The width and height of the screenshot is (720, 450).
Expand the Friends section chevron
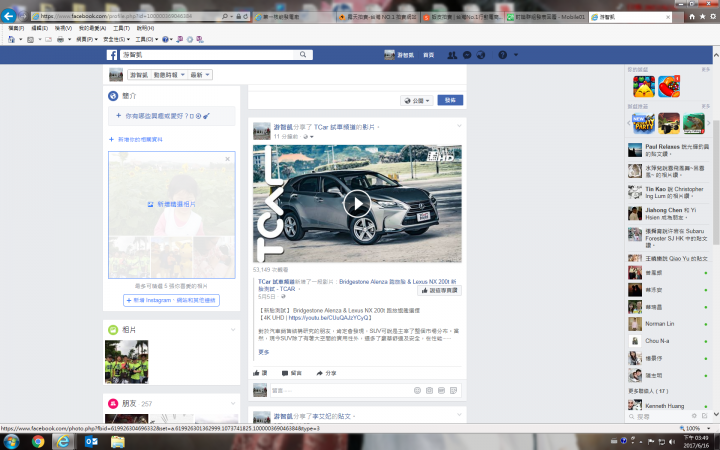tap(233, 403)
